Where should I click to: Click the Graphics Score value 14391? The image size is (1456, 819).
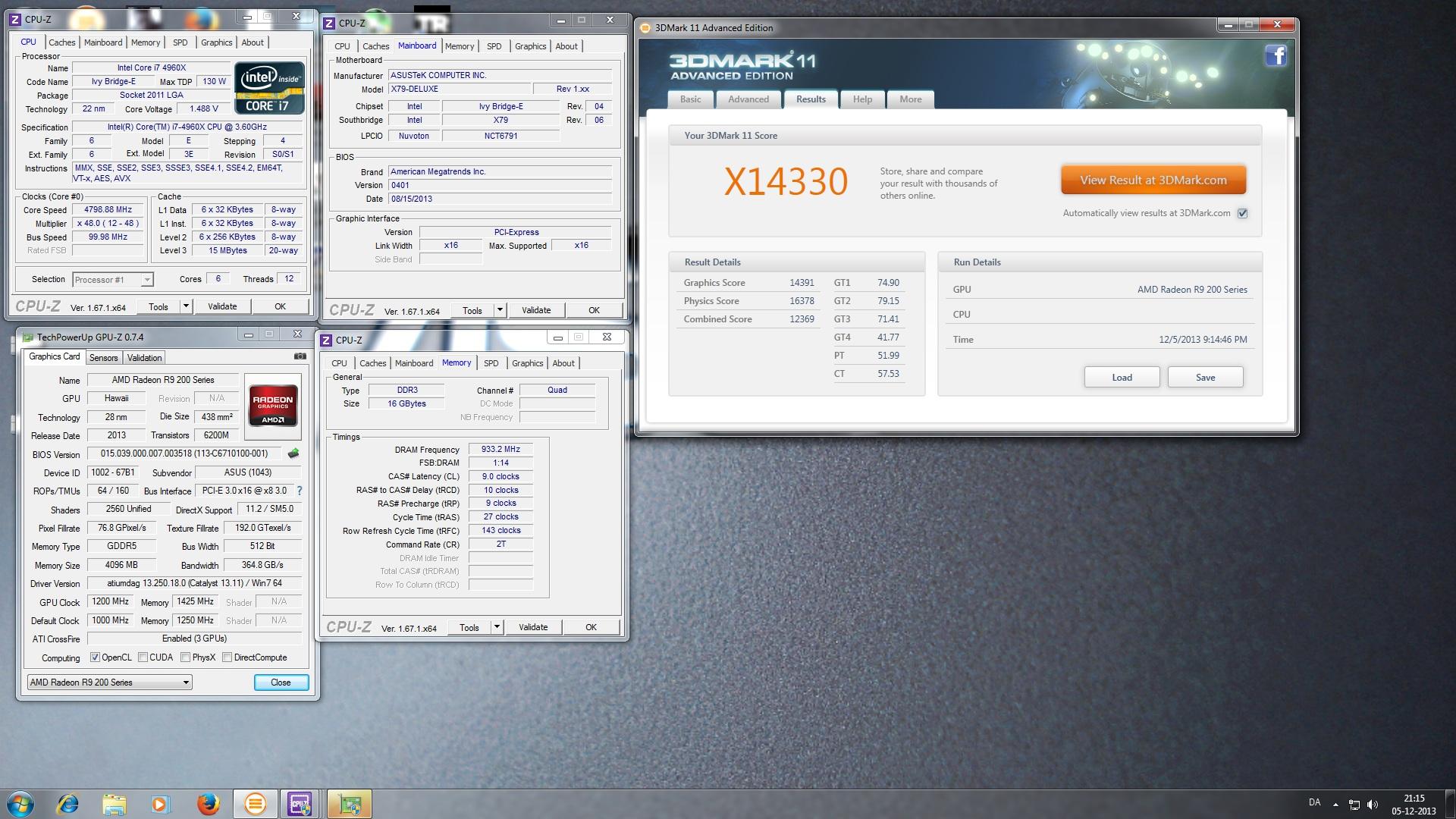[x=802, y=283]
